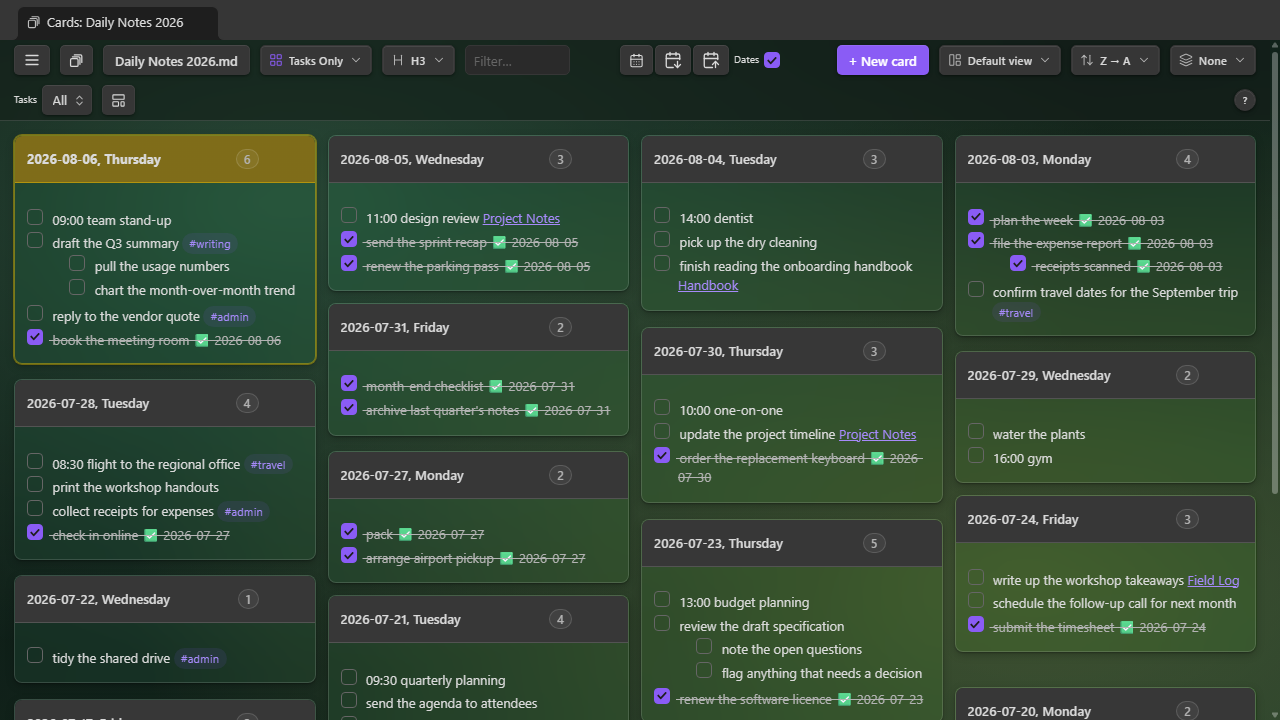This screenshot has width=1280, height=720.
Task: Click the #admin tag on collect receipts for expenses
Action: click(x=243, y=512)
